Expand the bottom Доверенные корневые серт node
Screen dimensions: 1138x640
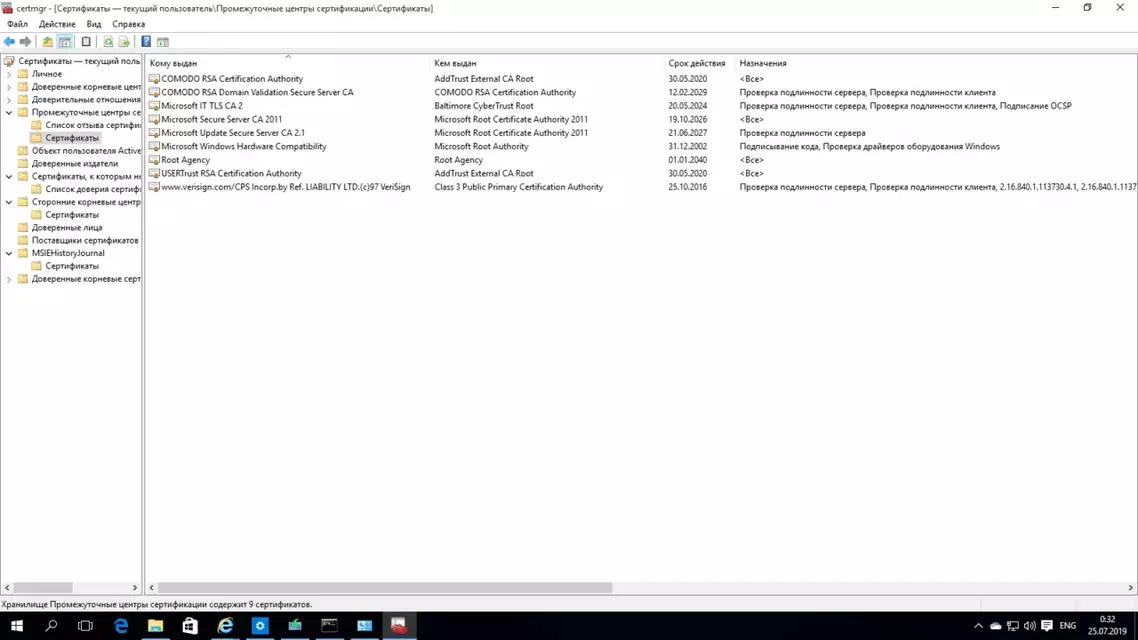(9, 279)
